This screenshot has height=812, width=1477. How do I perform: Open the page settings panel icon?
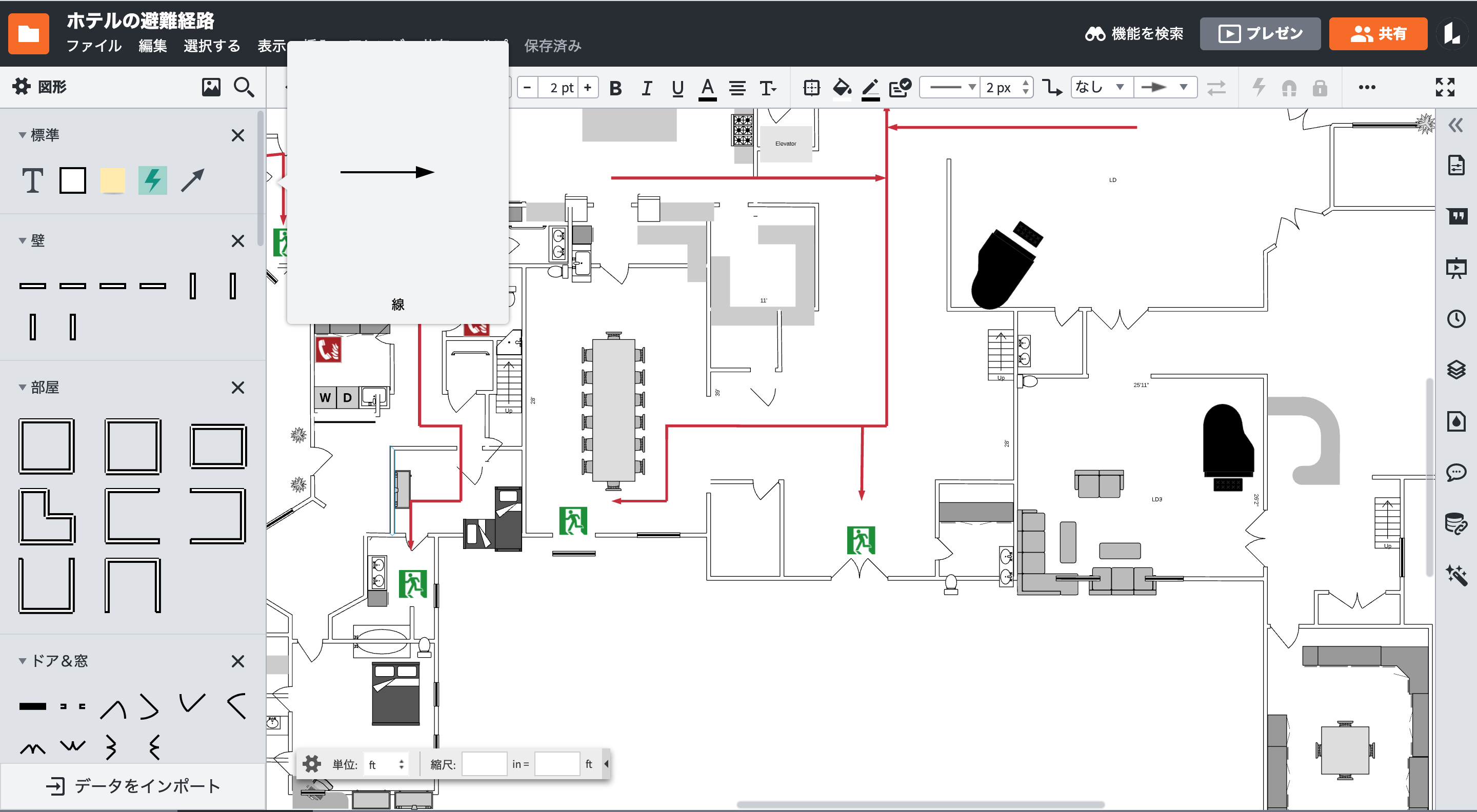click(x=1456, y=165)
